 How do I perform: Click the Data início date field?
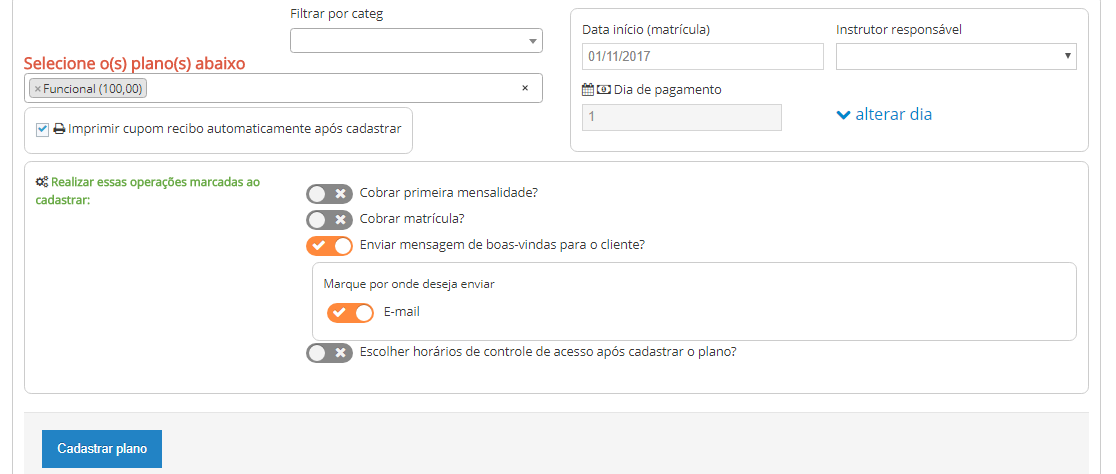pyautogui.click(x=702, y=57)
